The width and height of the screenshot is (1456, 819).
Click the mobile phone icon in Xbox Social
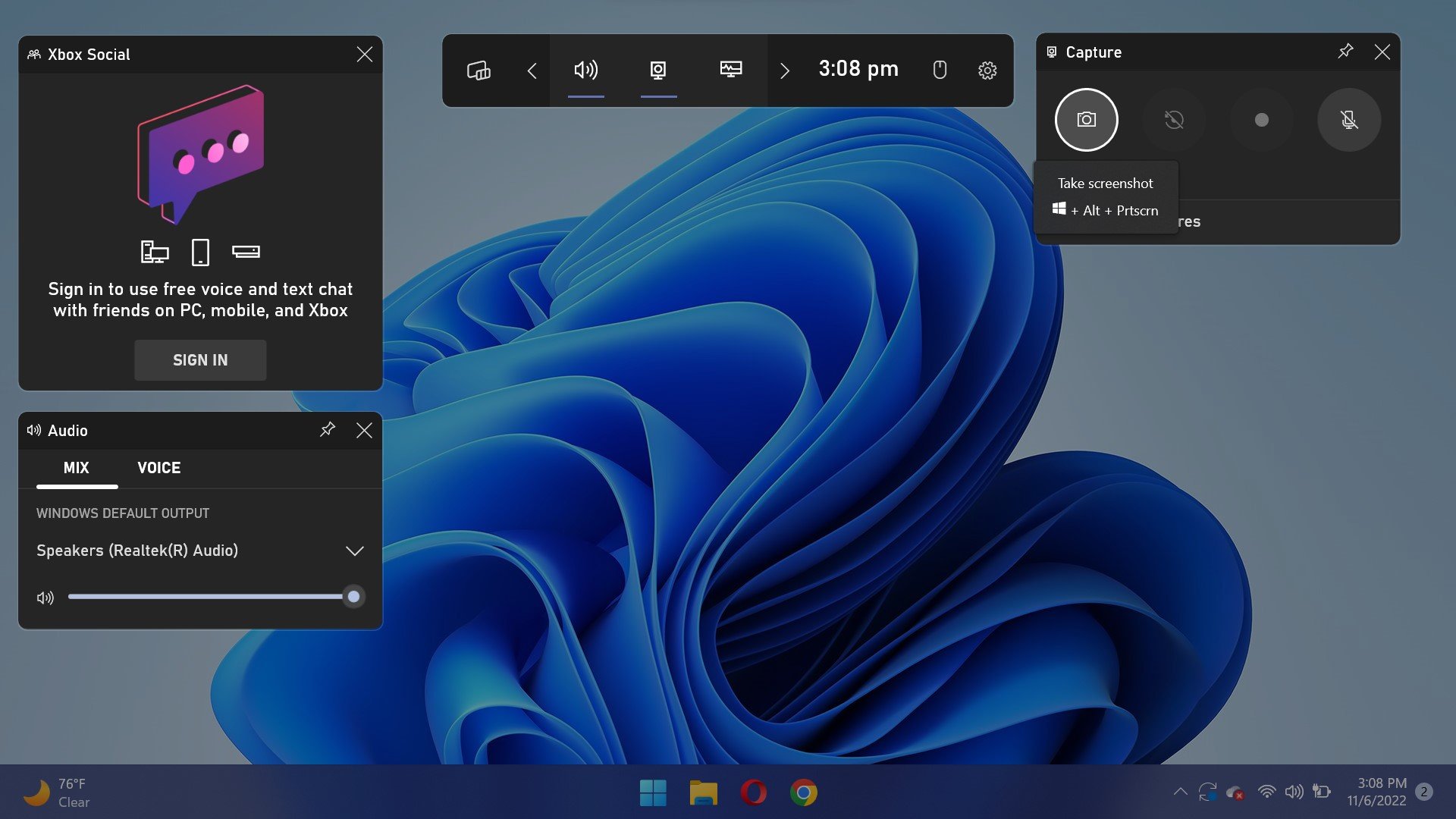tap(200, 252)
